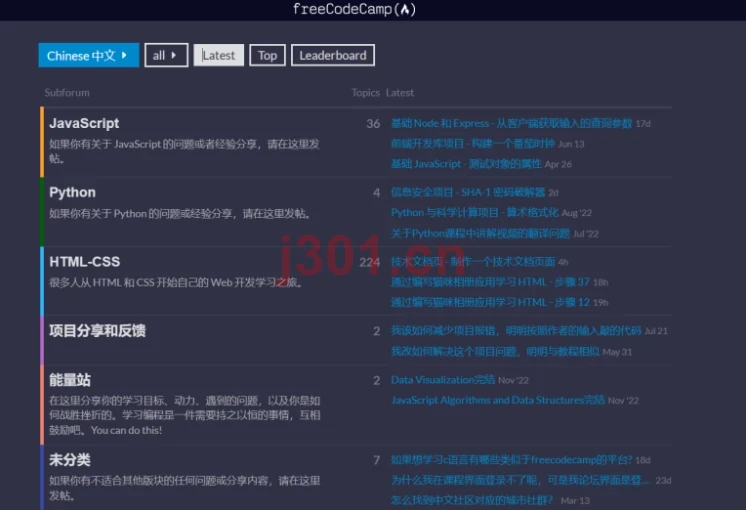Open topic 关于Python课程中讲解视频的翻译问题

[x=480, y=234]
